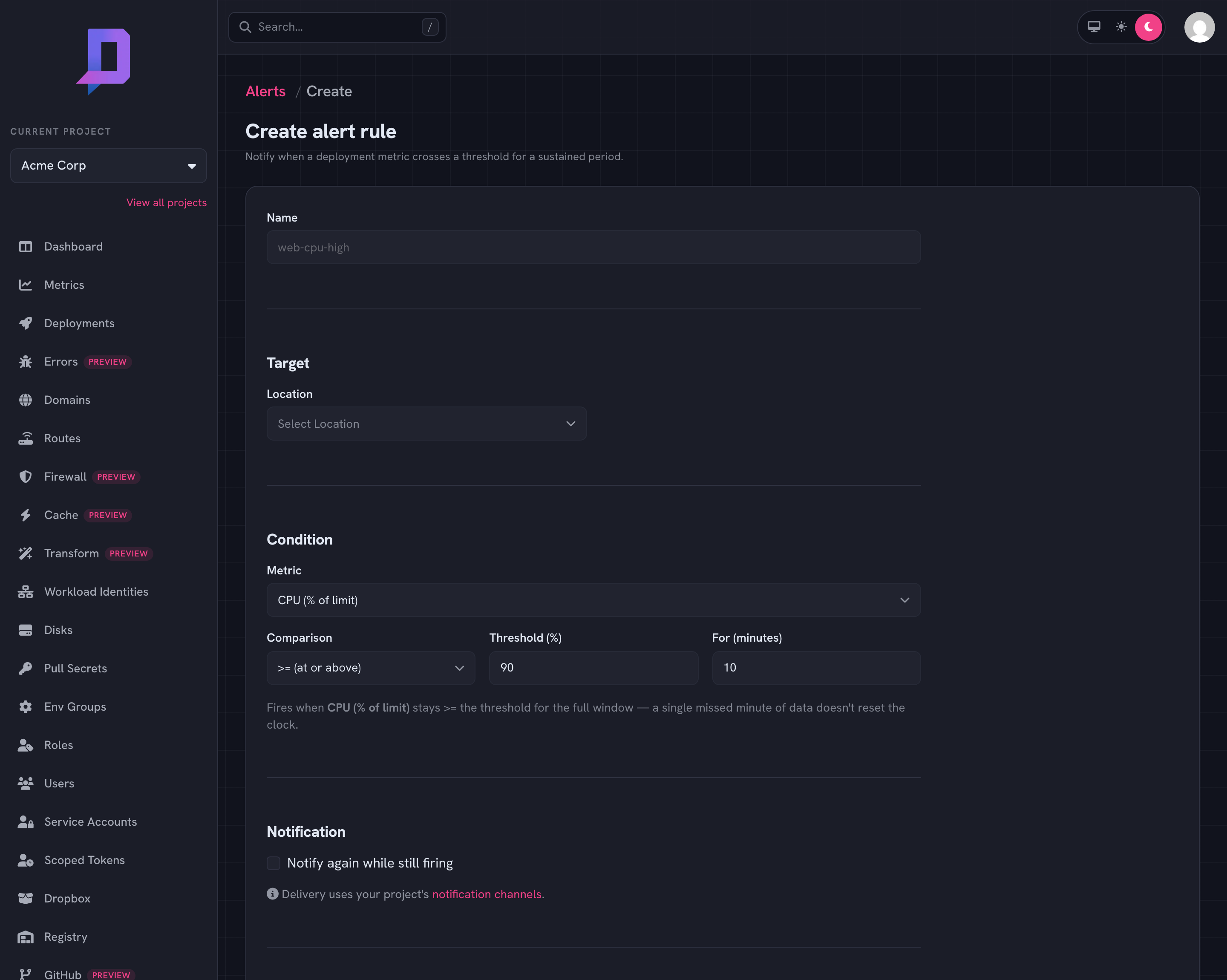
Task: Click the For (minutes) field showing 10
Action: (816, 668)
